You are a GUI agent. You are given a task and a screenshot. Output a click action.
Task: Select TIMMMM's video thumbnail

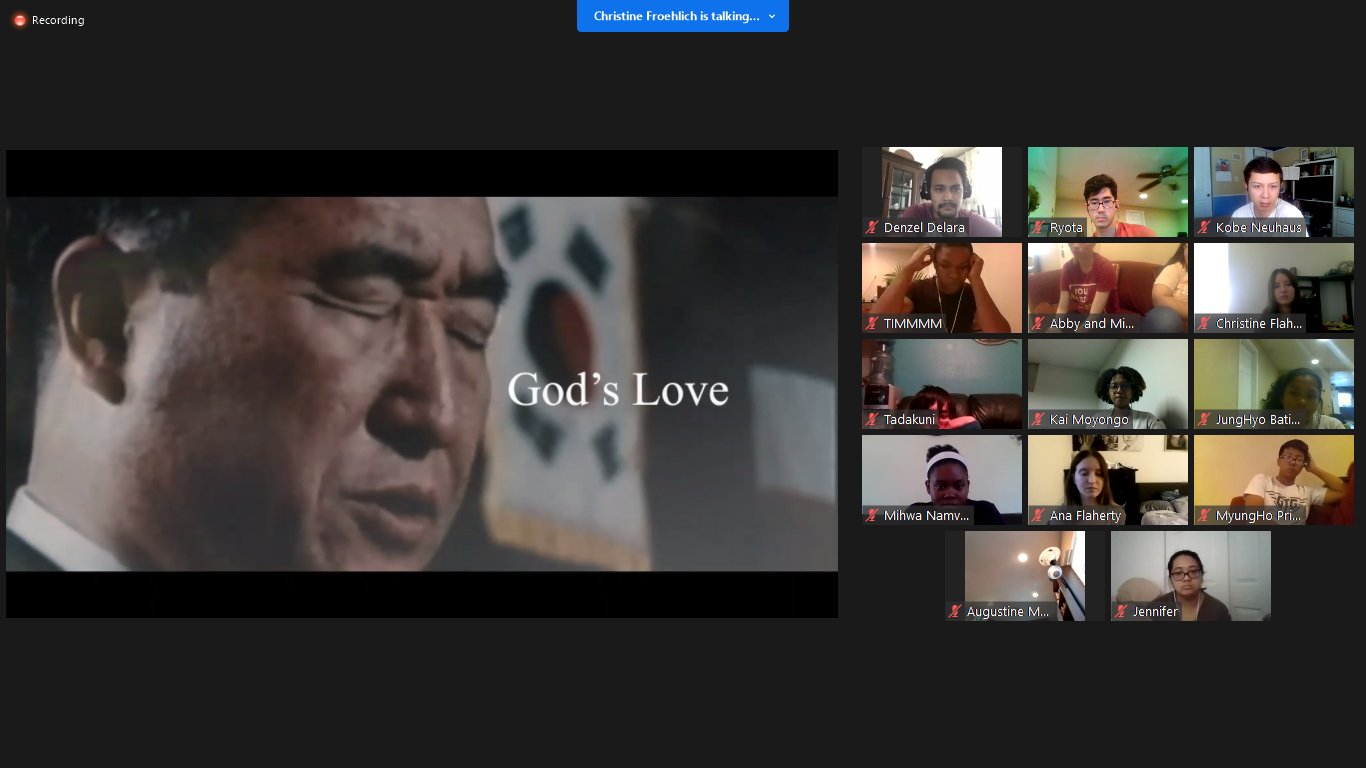942,288
